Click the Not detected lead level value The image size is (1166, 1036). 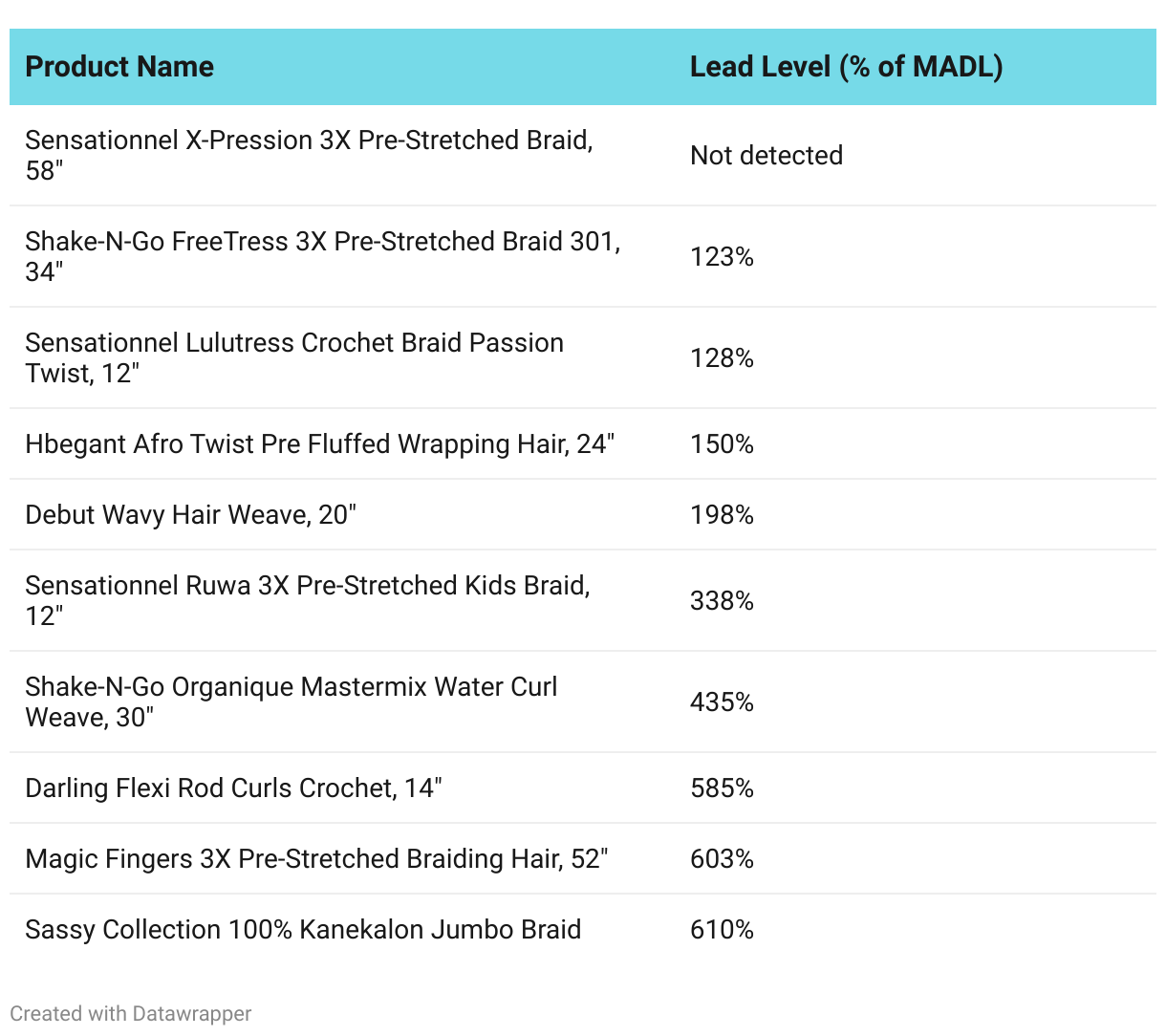pyautogui.click(x=767, y=156)
